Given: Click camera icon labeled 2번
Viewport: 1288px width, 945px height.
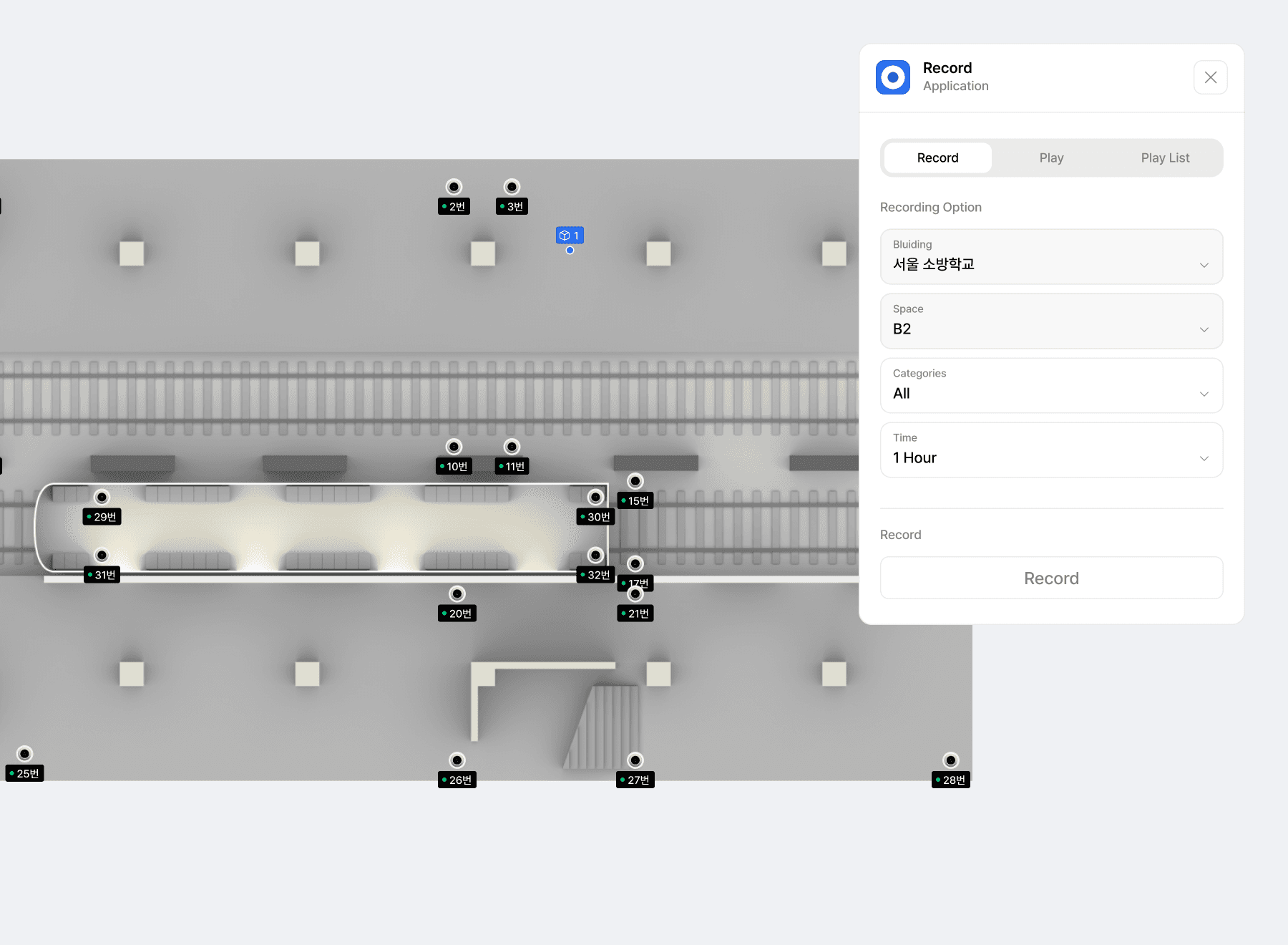Looking at the screenshot, I should tap(454, 188).
